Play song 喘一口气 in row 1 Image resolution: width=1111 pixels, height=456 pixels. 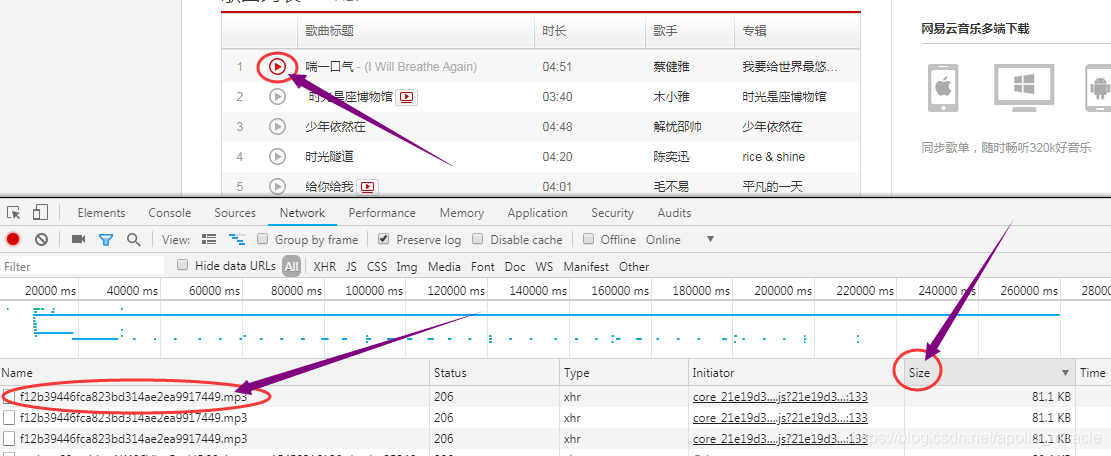[x=278, y=67]
